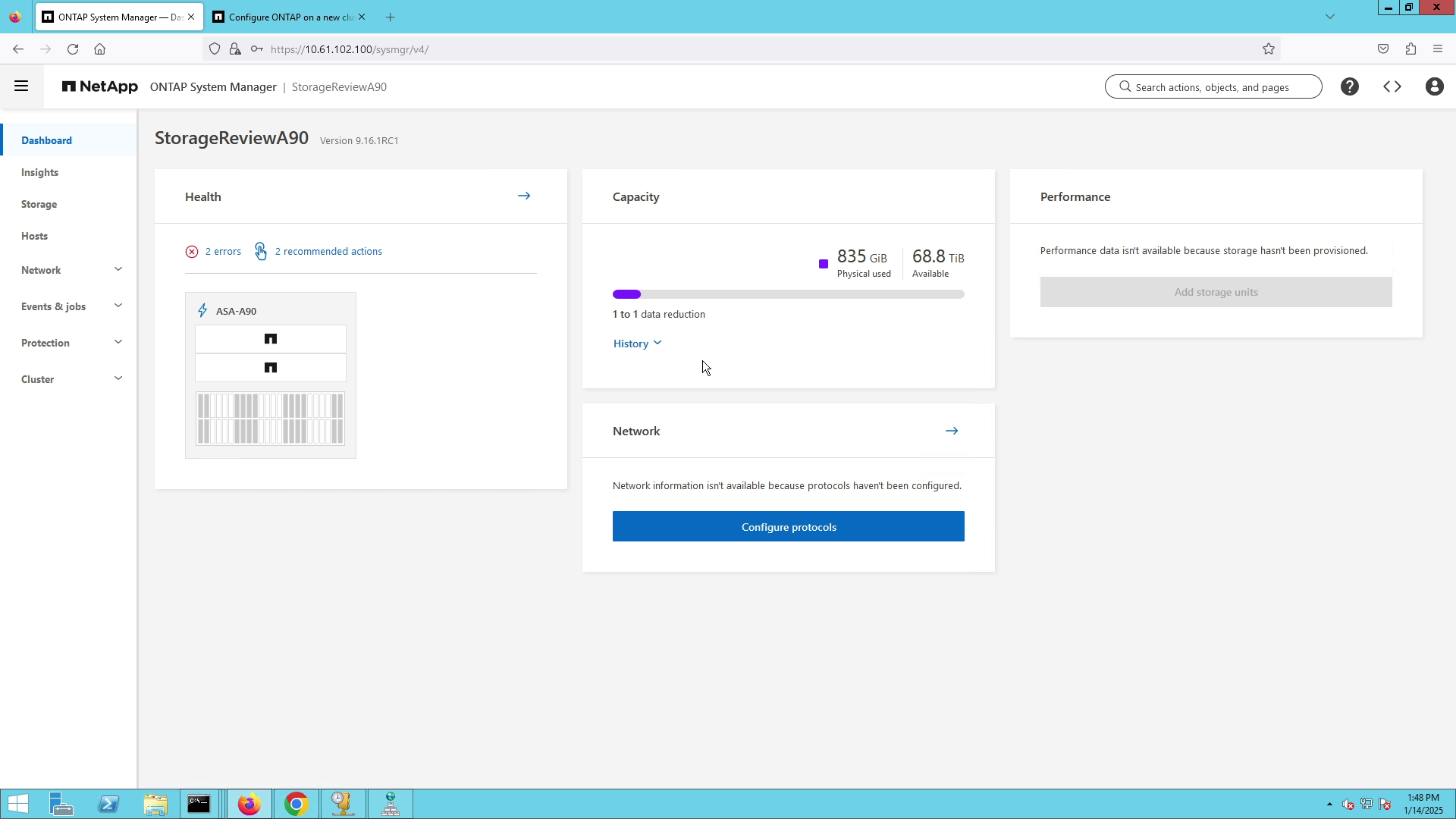Viewport: 1456px width, 819px height.
Task: Select the second controller node in ASA-A90
Action: point(271,368)
